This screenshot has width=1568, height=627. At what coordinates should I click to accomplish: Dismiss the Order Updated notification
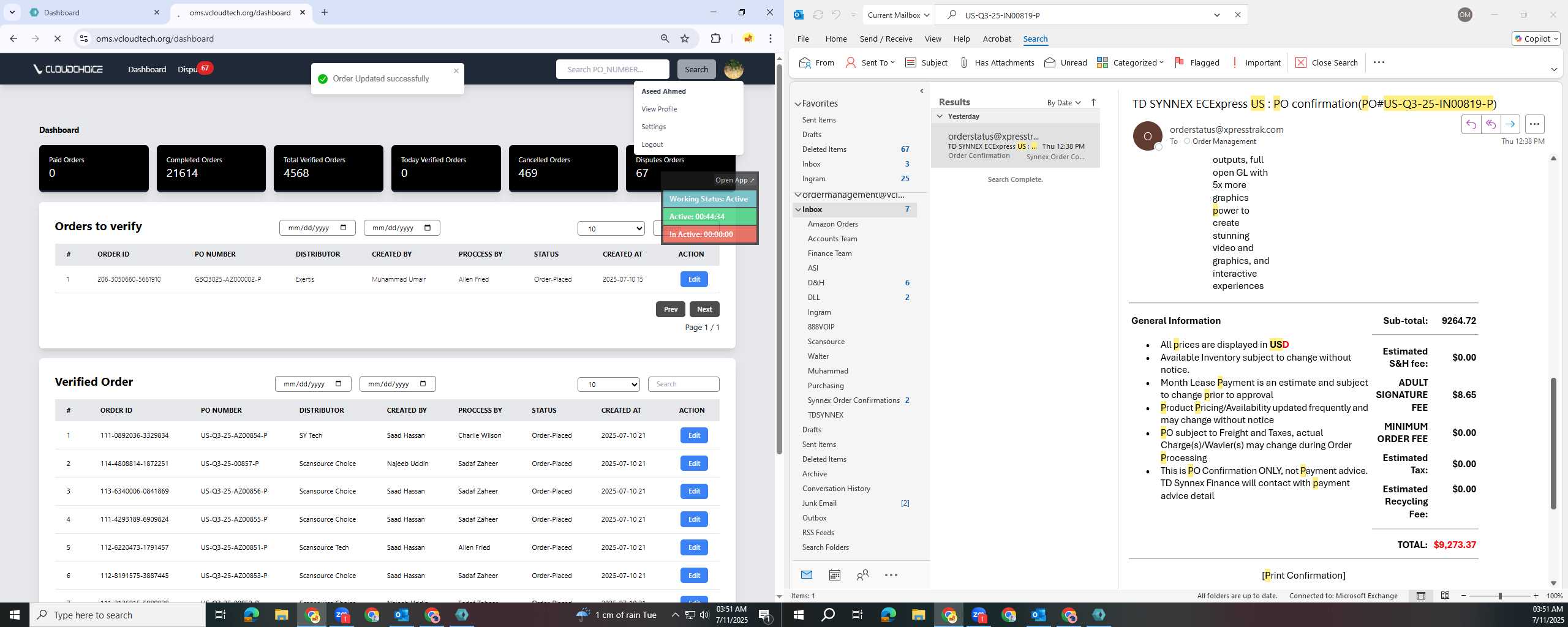click(456, 71)
